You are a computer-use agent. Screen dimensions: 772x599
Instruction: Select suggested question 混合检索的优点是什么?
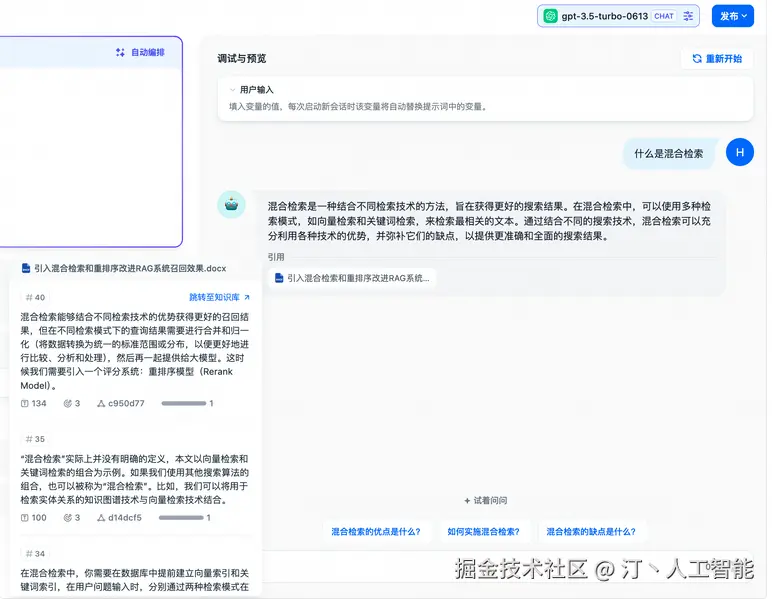click(376, 532)
